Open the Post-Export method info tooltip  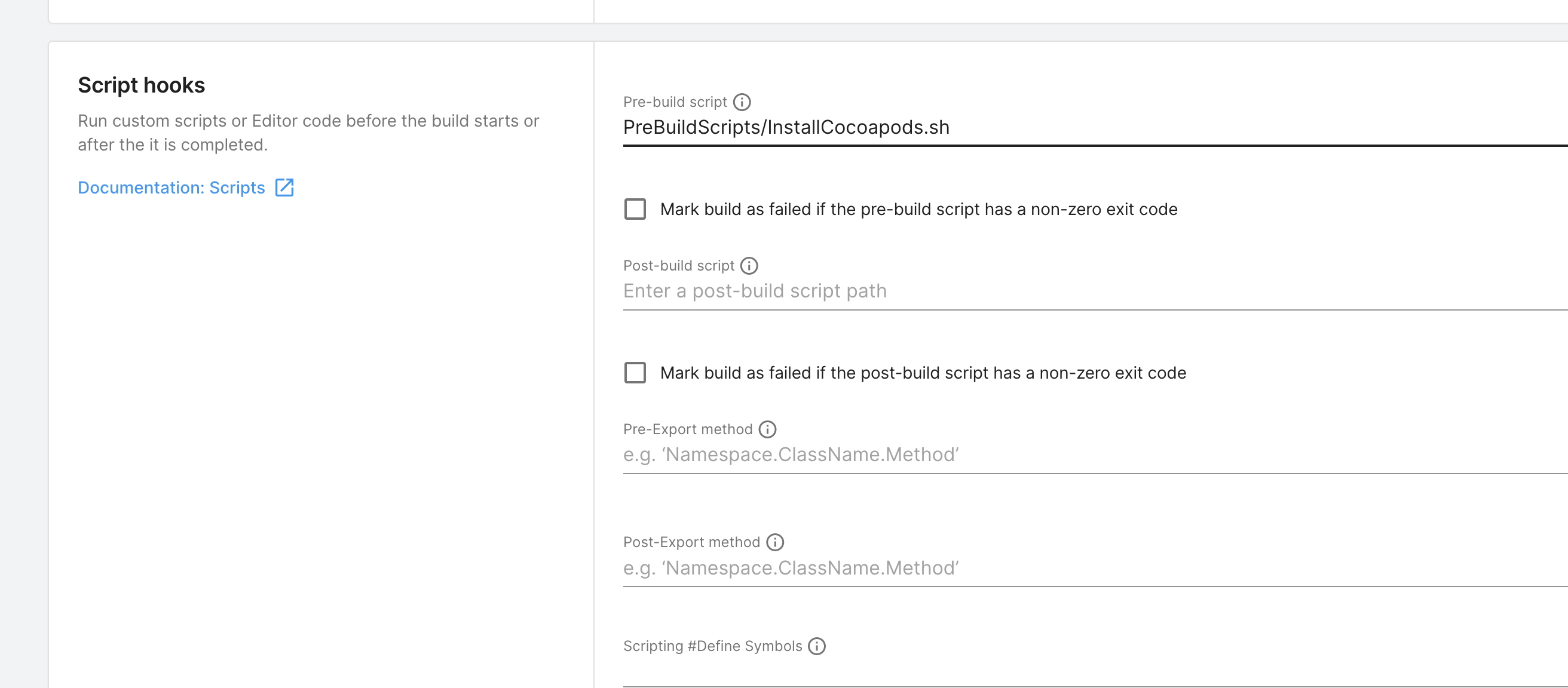coord(775,542)
